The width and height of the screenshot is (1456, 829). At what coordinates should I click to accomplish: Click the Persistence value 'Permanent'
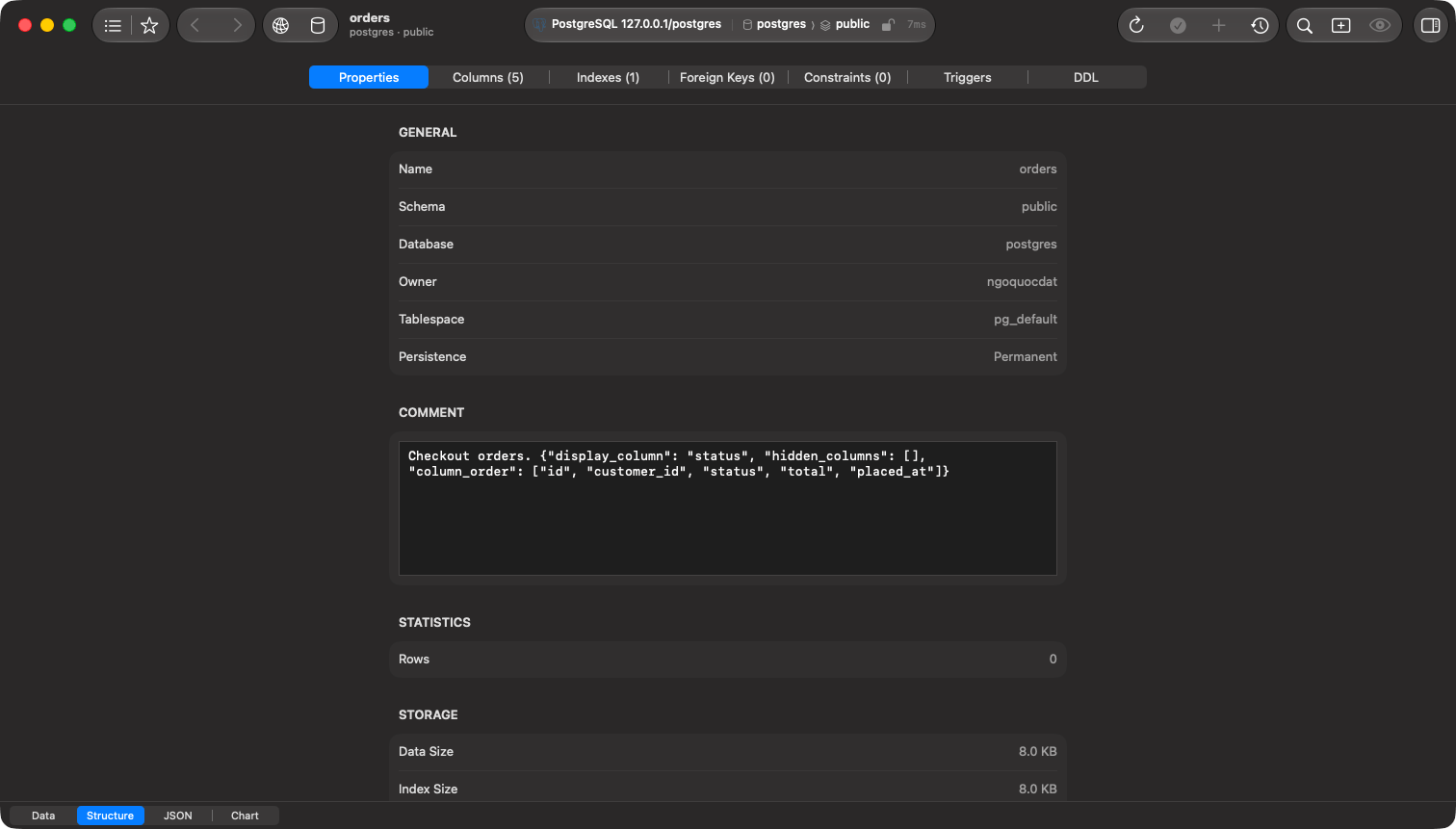tap(1026, 356)
